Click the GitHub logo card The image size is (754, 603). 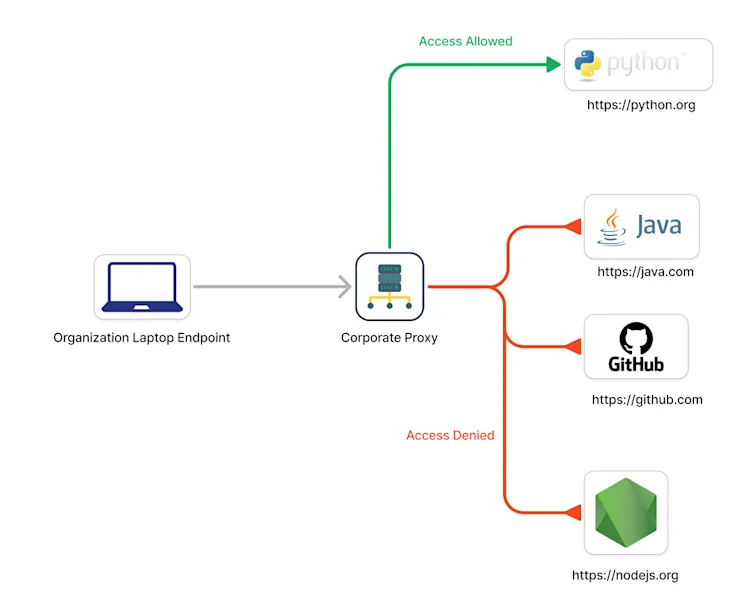click(x=636, y=347)
